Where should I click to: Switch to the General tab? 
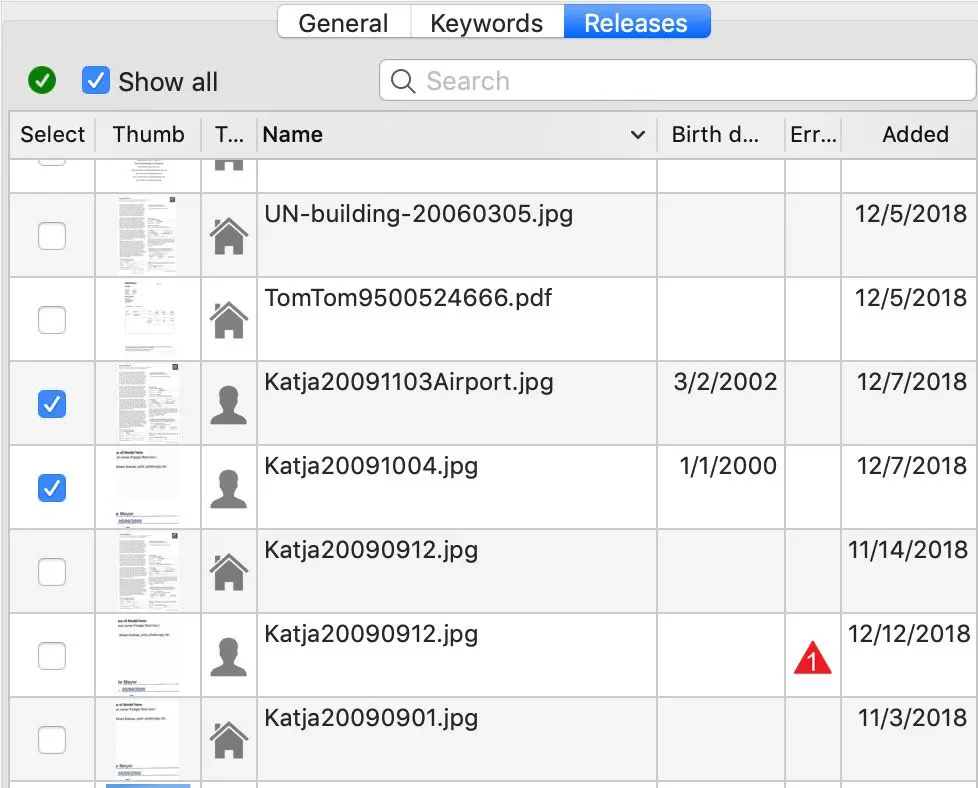click(344, 23)
